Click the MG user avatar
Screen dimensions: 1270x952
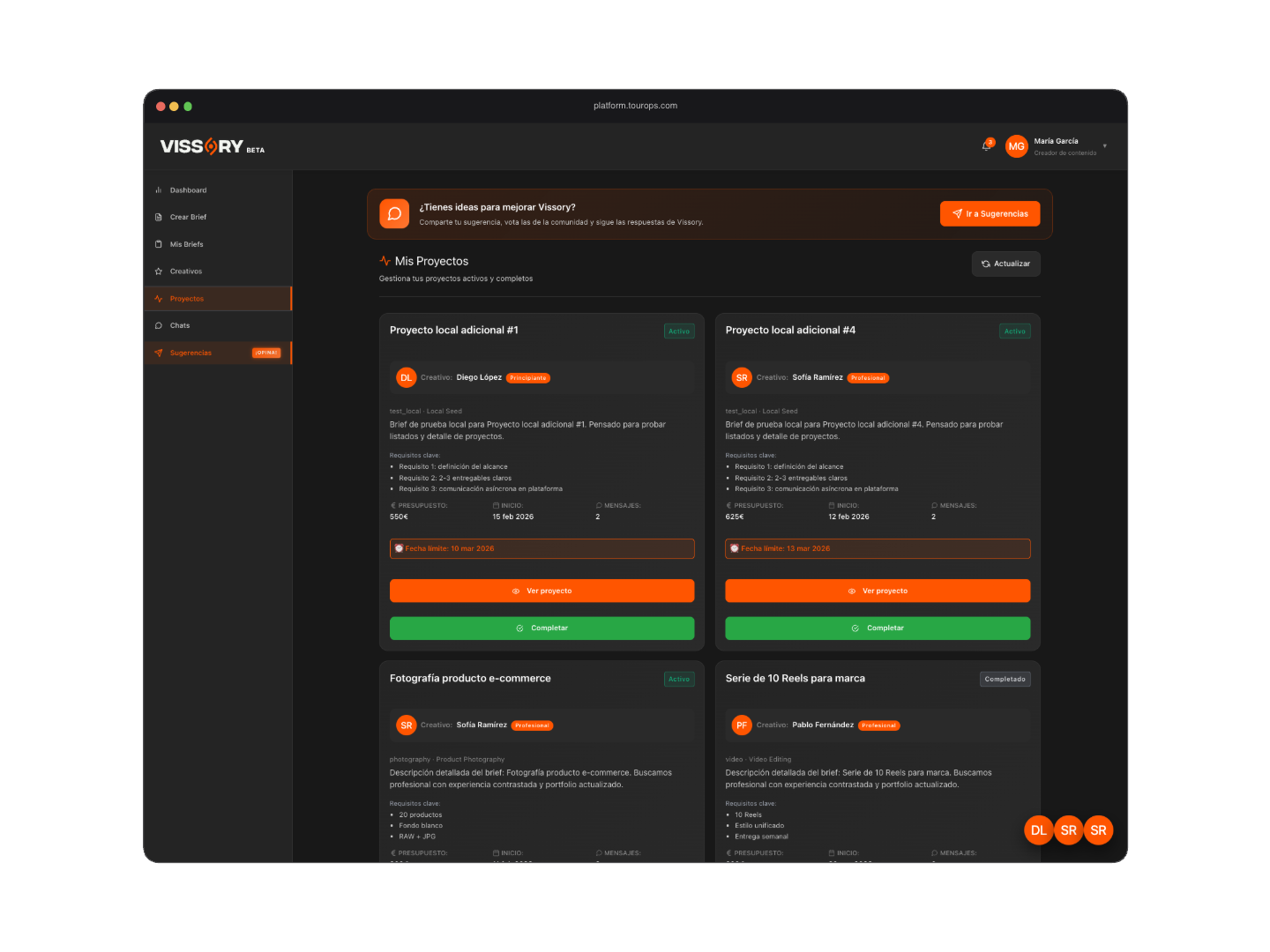point(1016,146)
